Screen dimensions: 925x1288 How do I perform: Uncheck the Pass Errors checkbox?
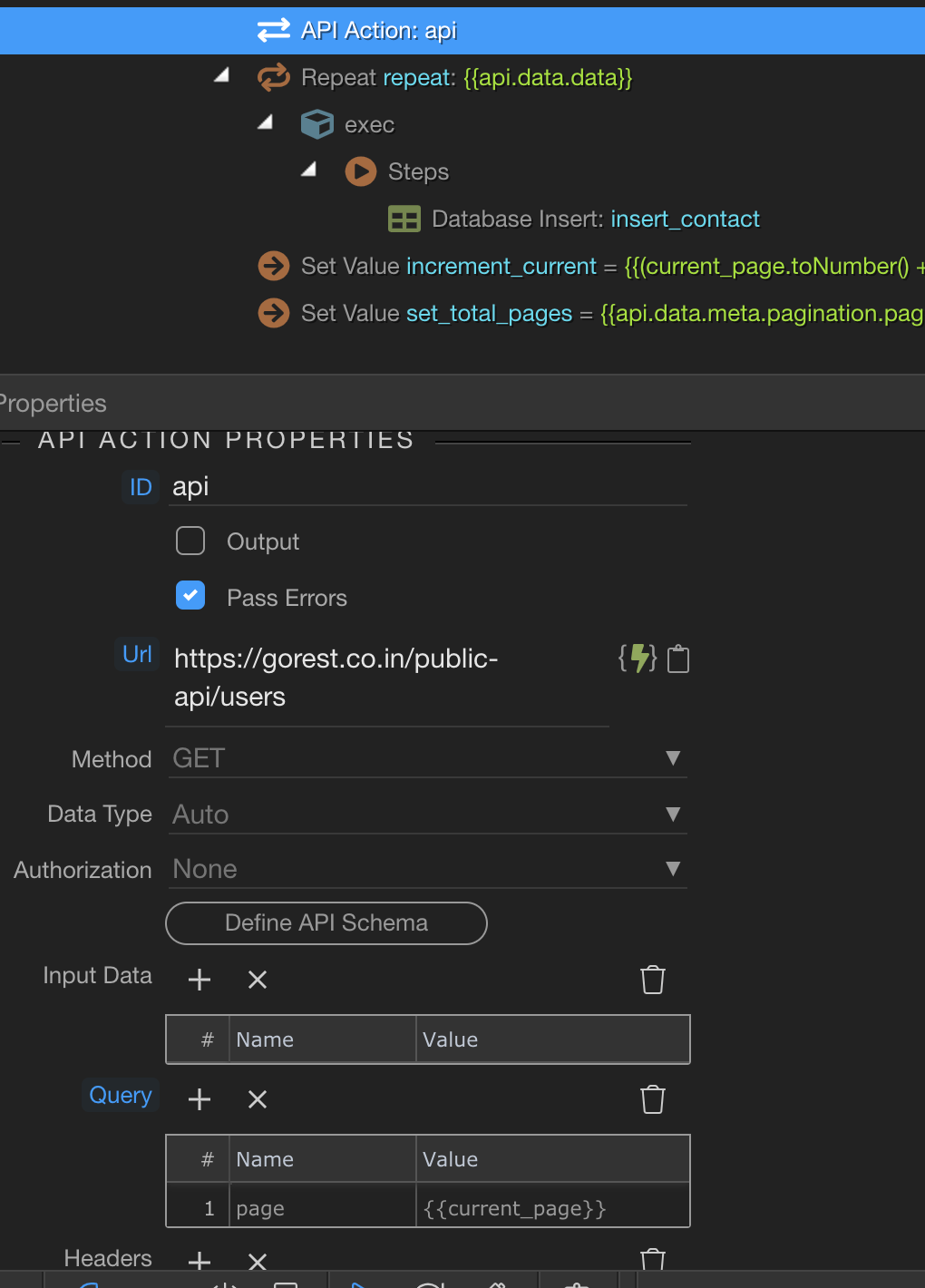[x=190, y=596]
